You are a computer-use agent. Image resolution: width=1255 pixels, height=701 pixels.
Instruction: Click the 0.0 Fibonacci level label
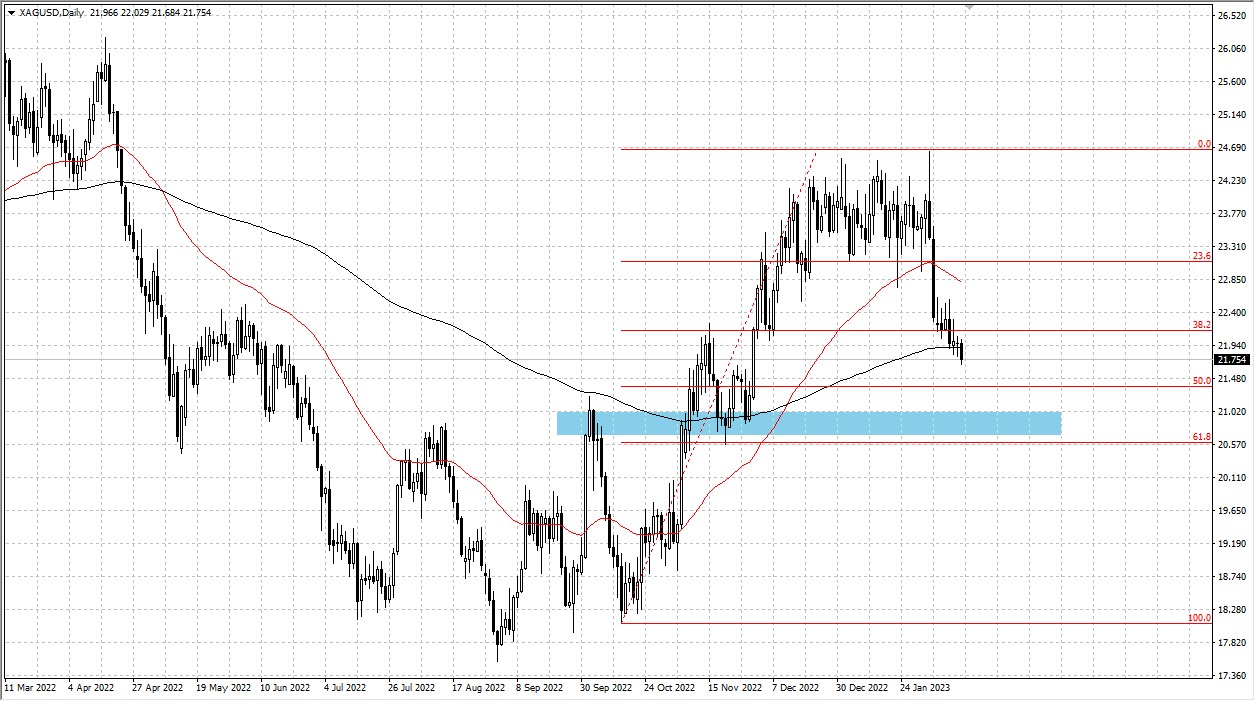tap(1203, 144)
